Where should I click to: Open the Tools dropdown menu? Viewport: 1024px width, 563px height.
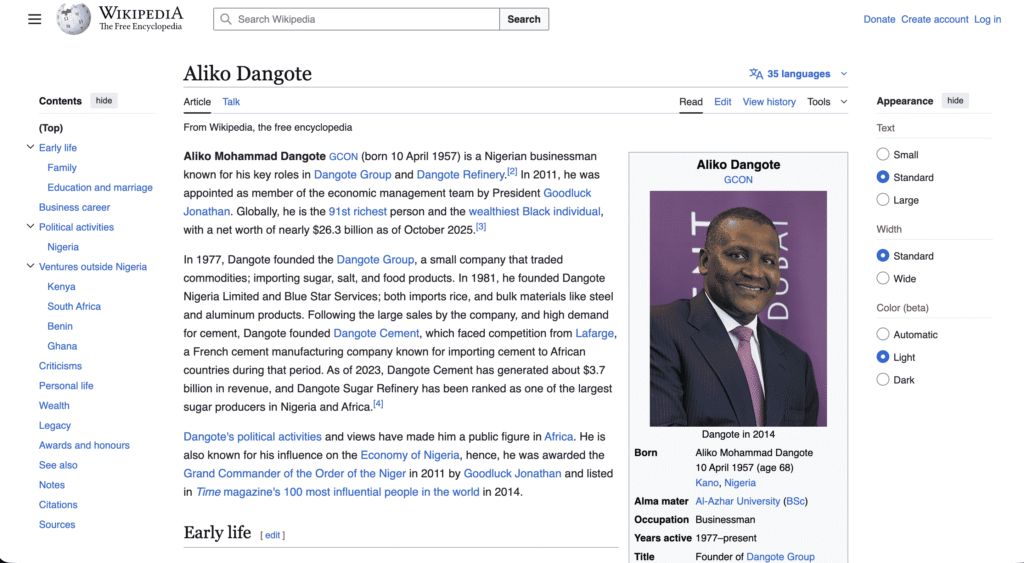coord(826,102)
